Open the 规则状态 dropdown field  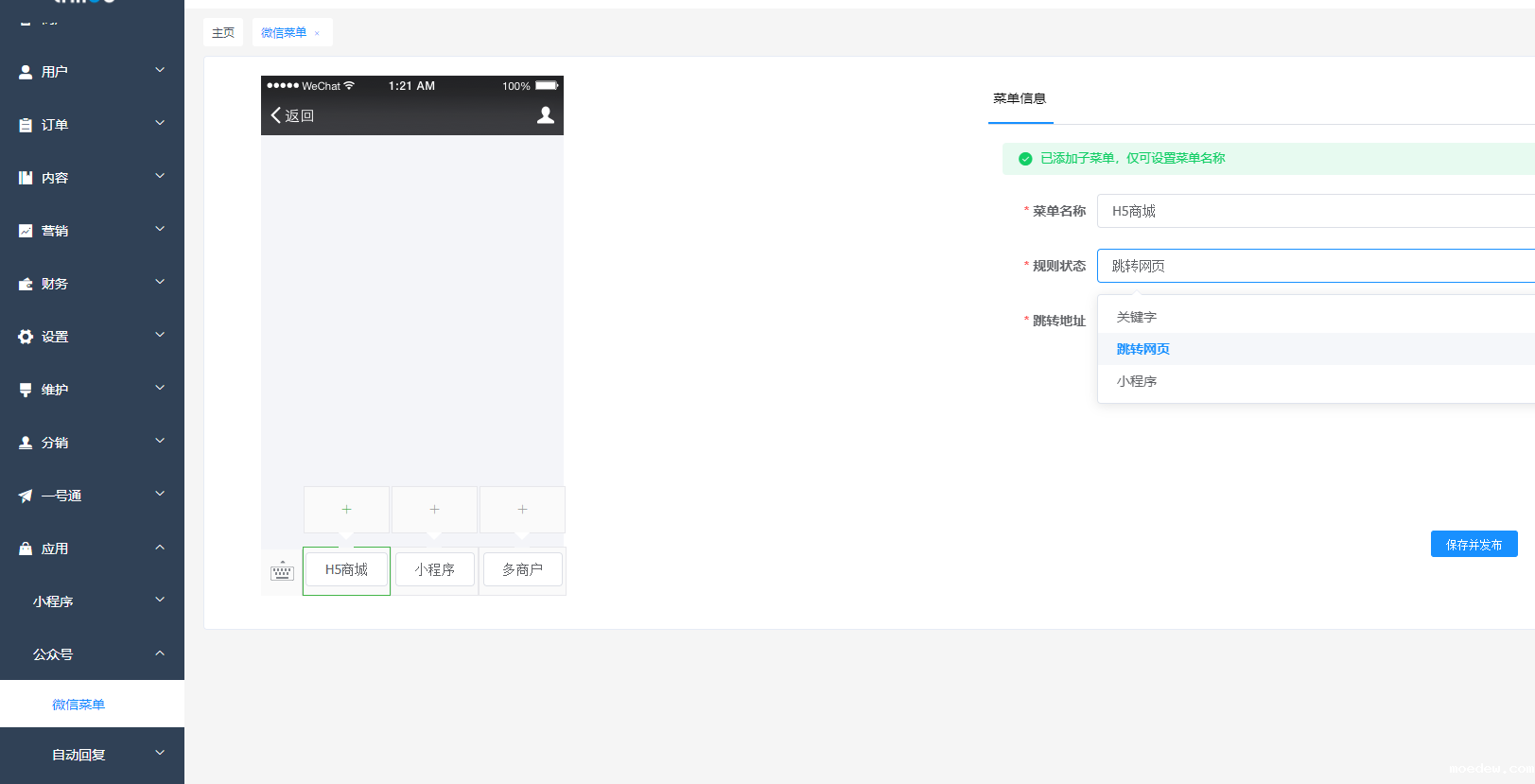point(1315,266)
